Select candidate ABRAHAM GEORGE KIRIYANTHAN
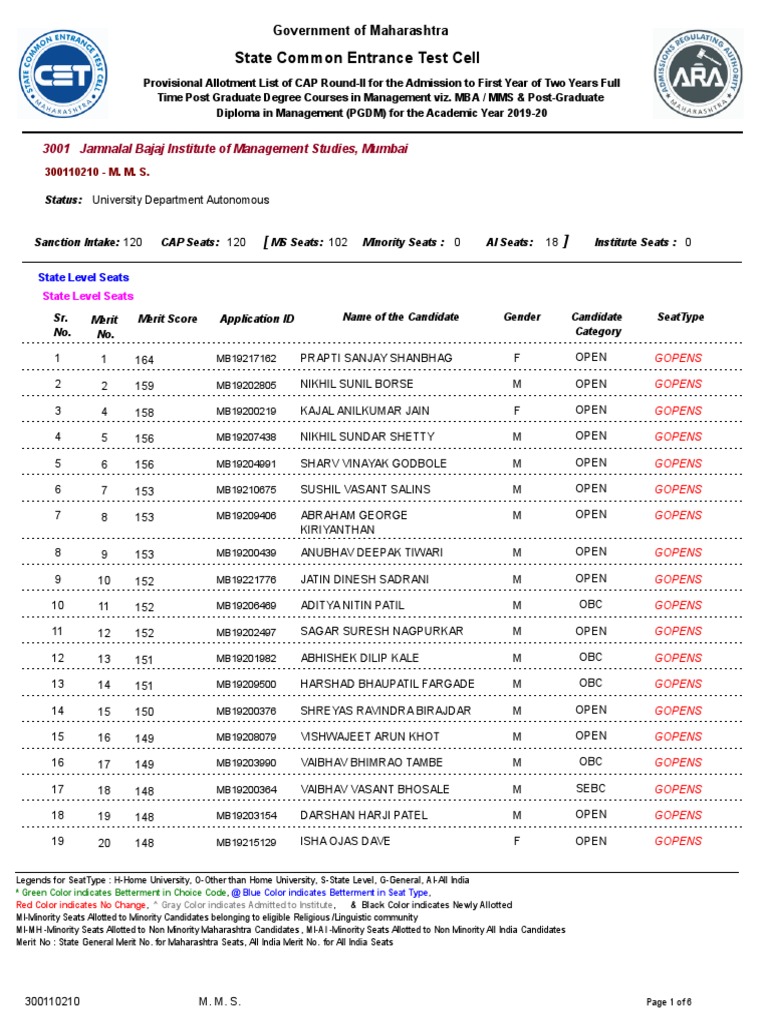The image size is (768, 1024). click(x=354, y=522)
